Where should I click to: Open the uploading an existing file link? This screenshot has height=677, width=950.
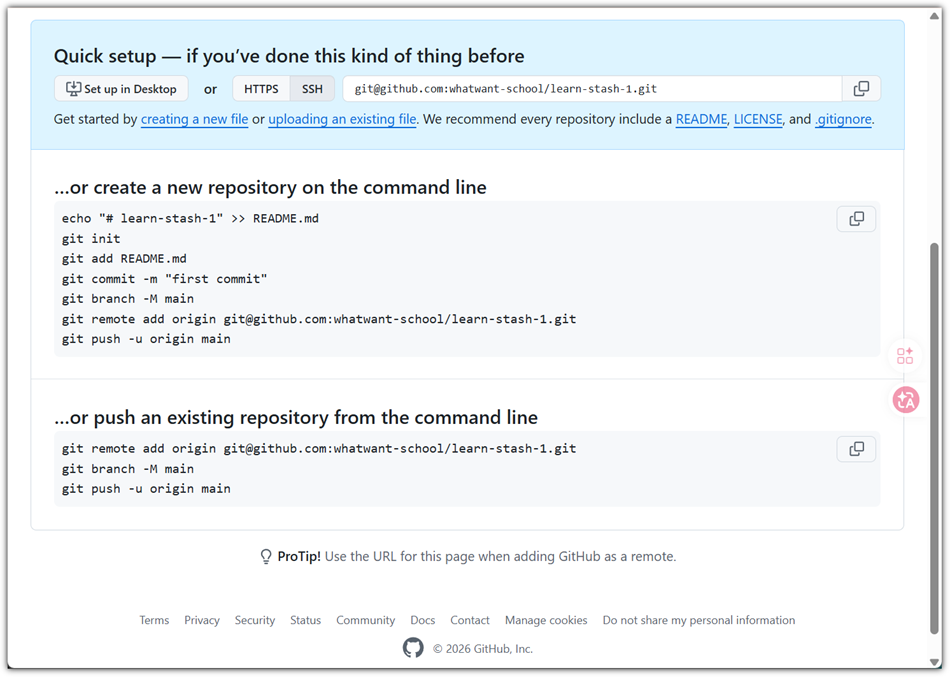(x=342, y=119)
